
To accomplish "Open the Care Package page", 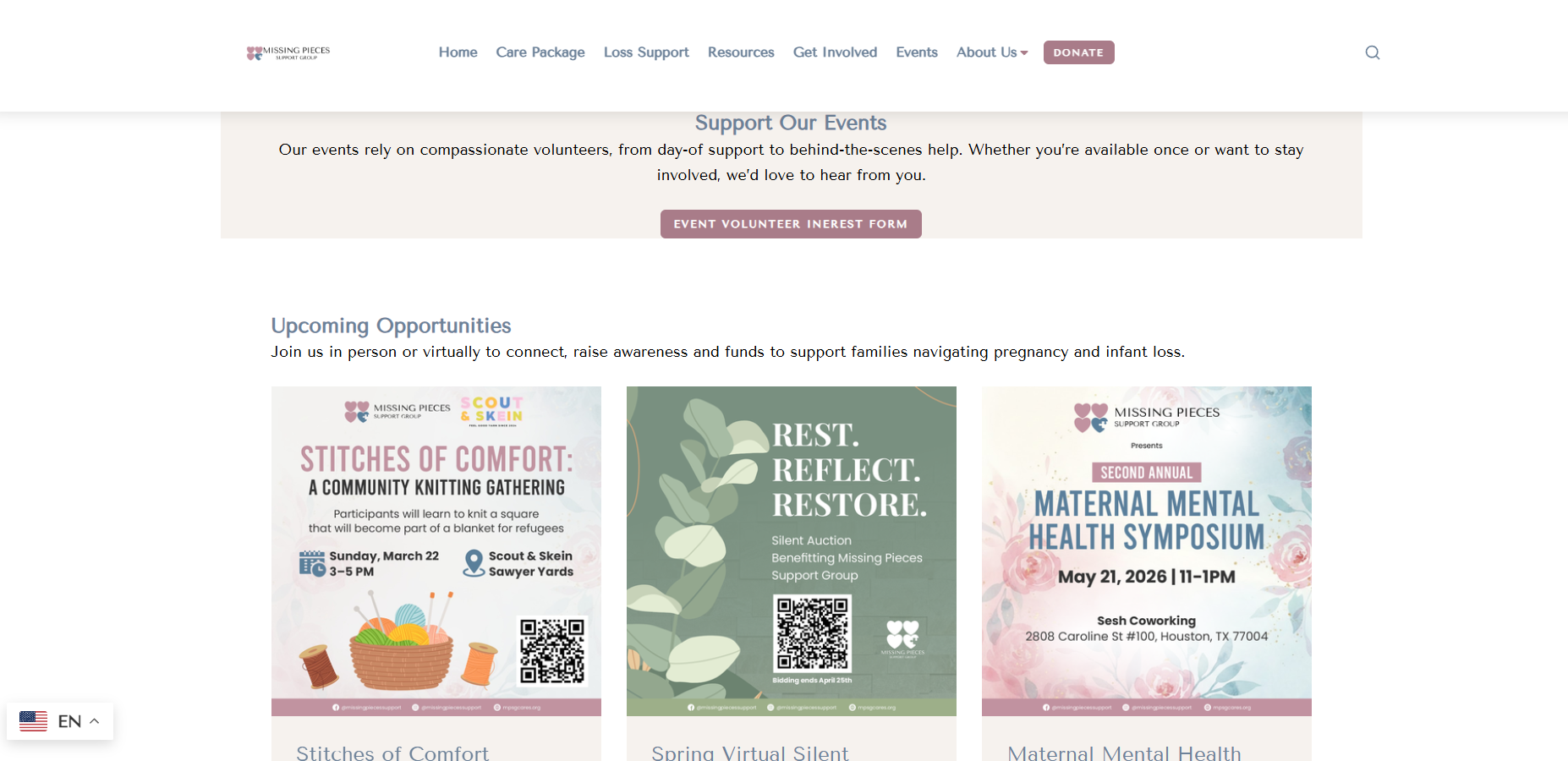I will pos(540,52).
